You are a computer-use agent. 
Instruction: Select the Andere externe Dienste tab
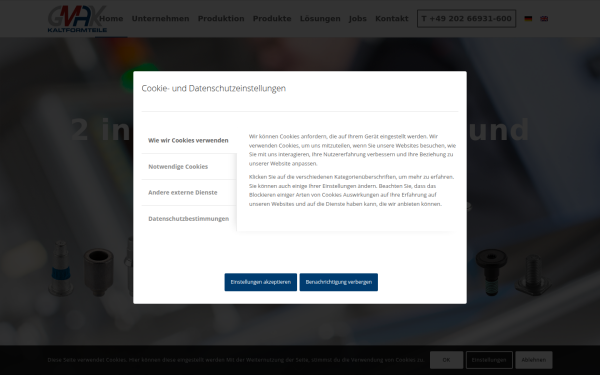(x=189, y=192)
